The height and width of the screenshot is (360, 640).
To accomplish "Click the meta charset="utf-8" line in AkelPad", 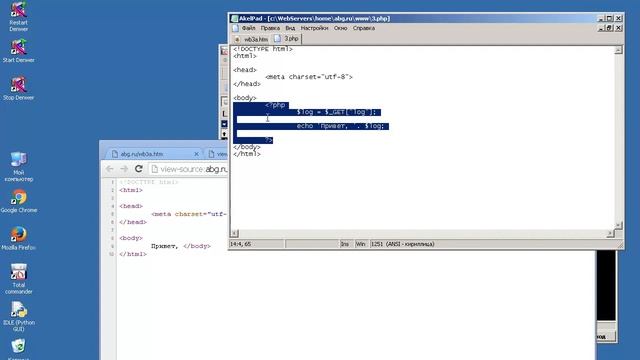I will (x=309, y=77).
